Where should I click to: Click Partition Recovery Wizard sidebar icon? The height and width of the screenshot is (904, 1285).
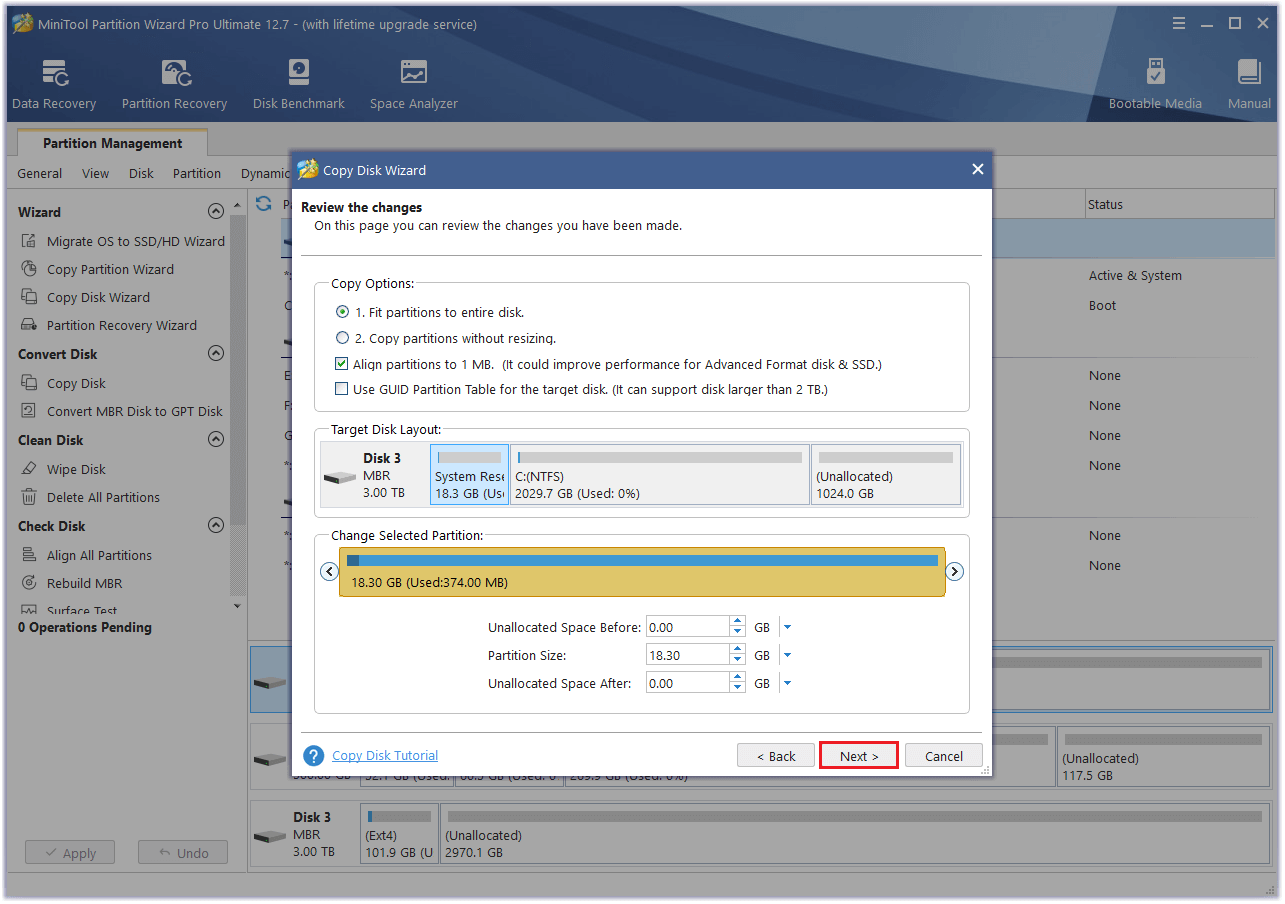tap(29, 325)
